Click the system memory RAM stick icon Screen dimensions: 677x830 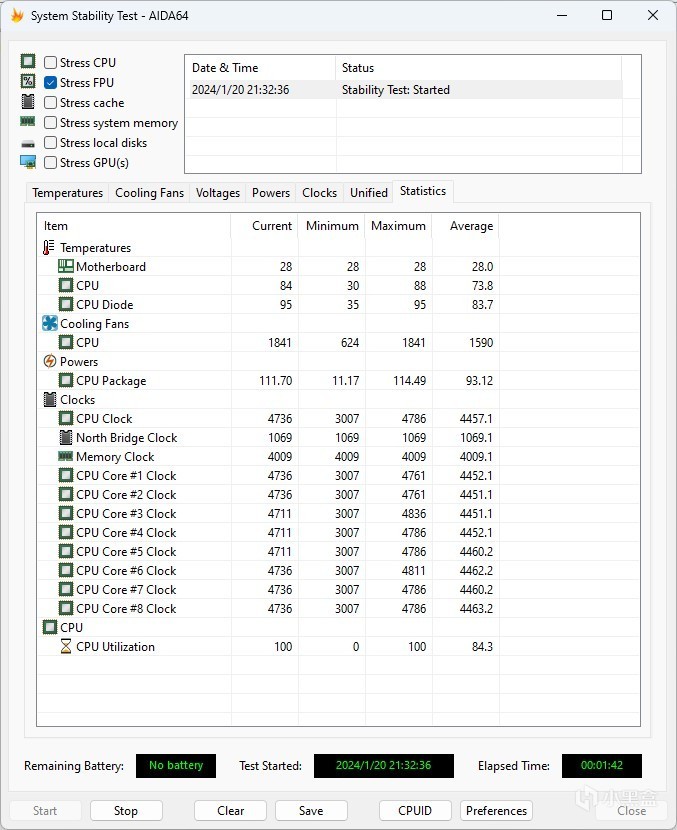click(x=28, y=121)
